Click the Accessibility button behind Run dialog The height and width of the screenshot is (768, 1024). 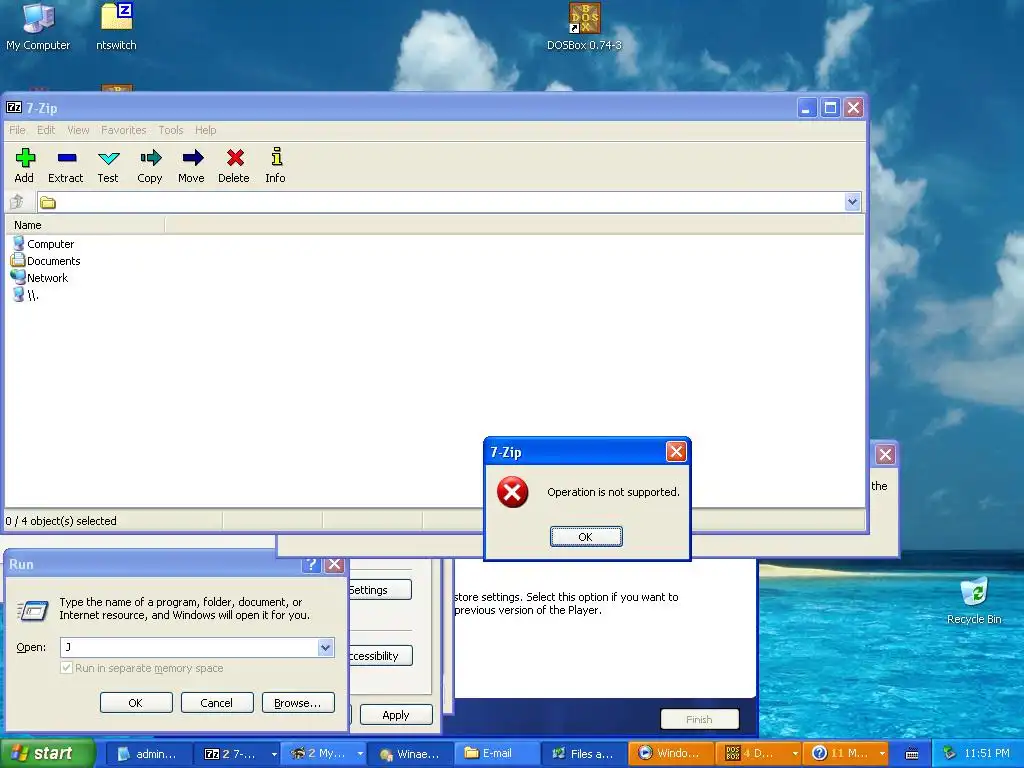coord(381,656)
